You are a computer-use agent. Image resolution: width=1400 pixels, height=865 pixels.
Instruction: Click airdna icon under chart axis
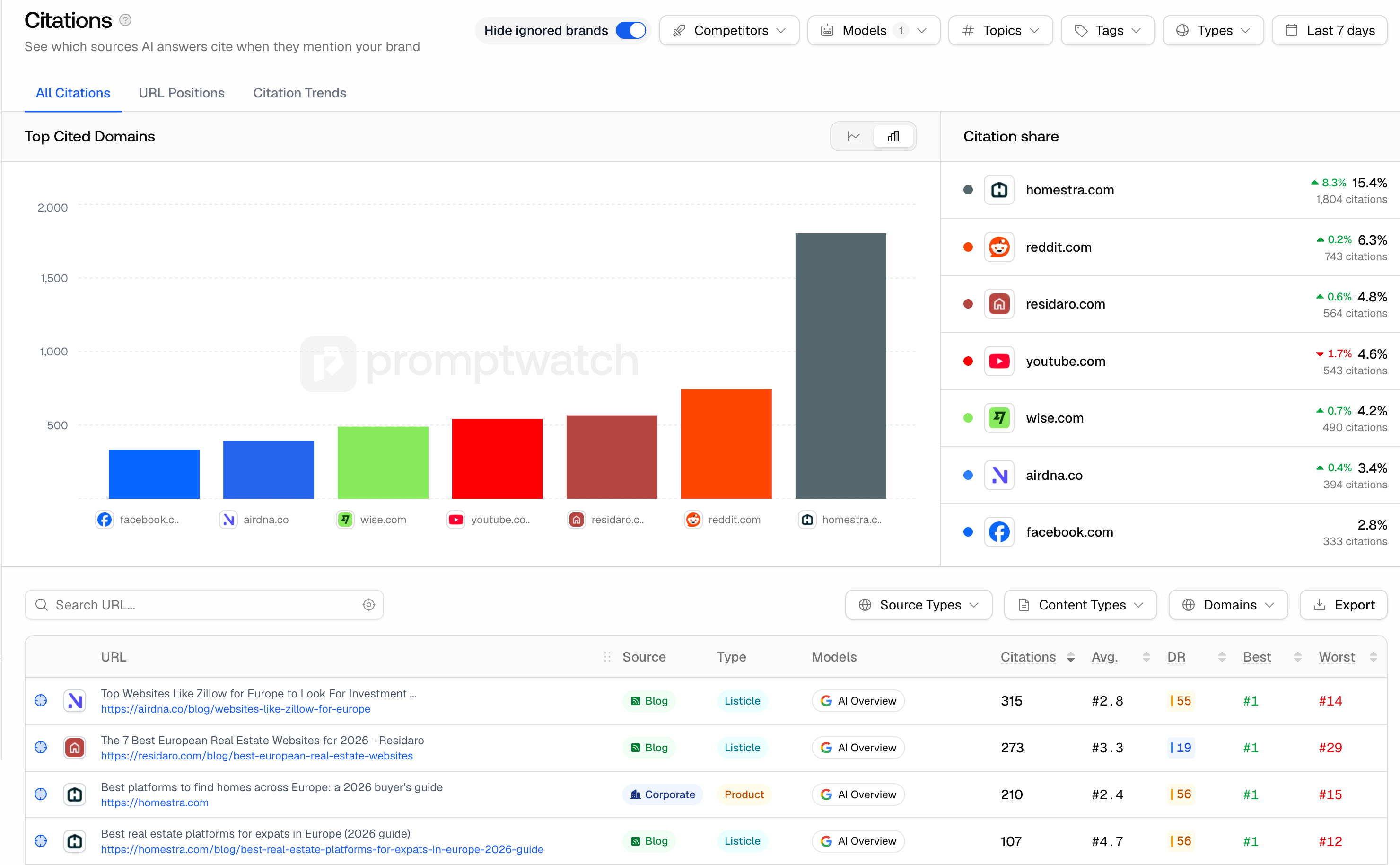pyautogui.click(x=228, y=520)
